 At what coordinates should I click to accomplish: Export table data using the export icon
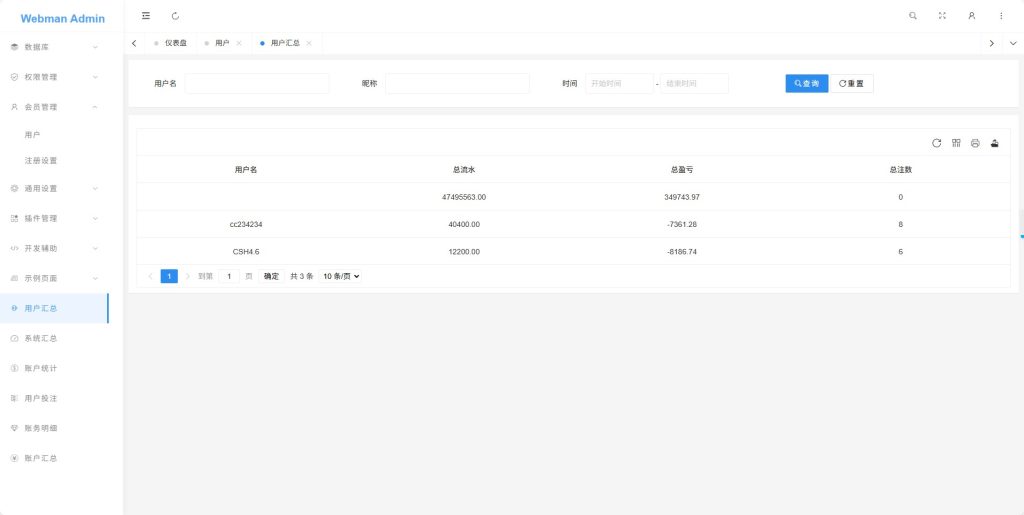[x=995, y=143]
